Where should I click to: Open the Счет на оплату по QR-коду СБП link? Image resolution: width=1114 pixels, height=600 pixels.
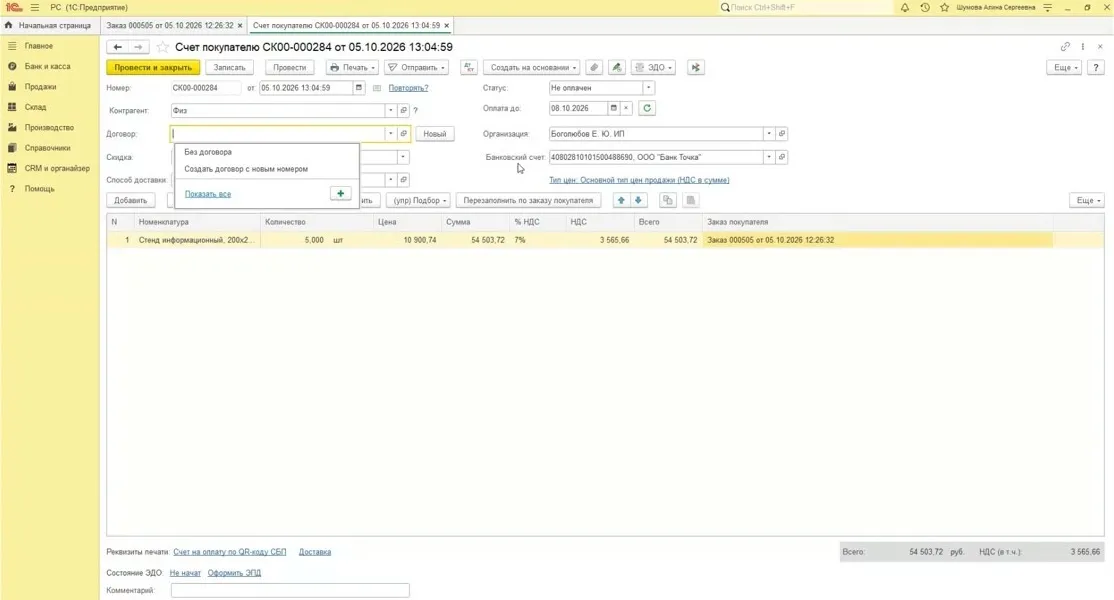229,552
